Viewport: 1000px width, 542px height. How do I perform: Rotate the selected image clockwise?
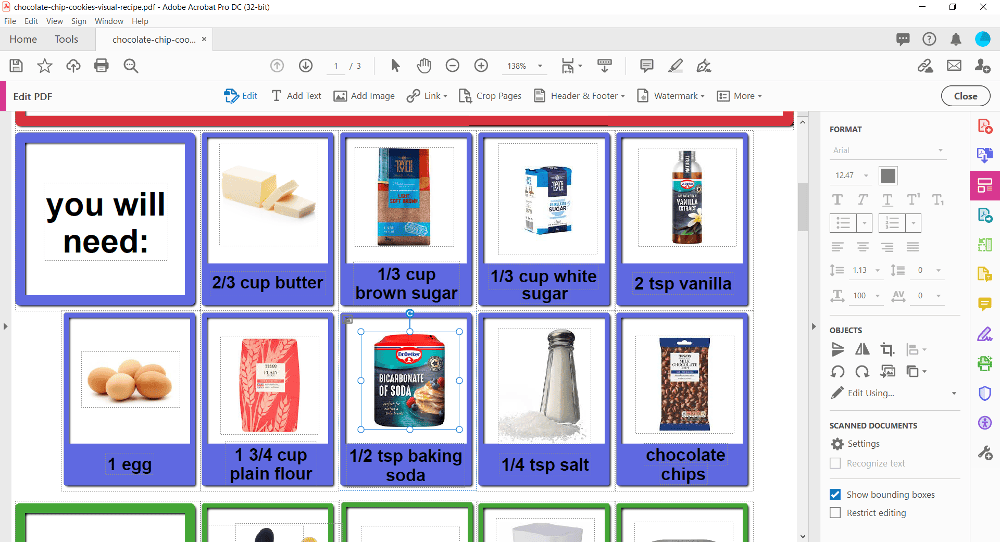point(862,372)
